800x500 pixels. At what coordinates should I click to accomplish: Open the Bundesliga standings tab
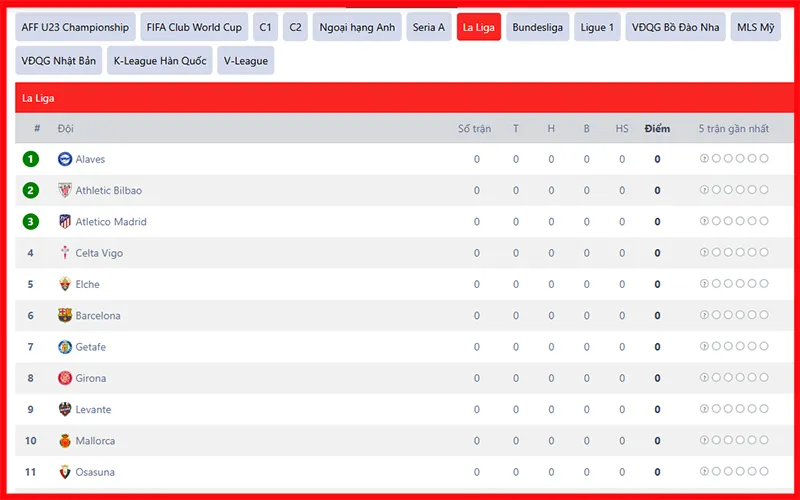point(538,27)
